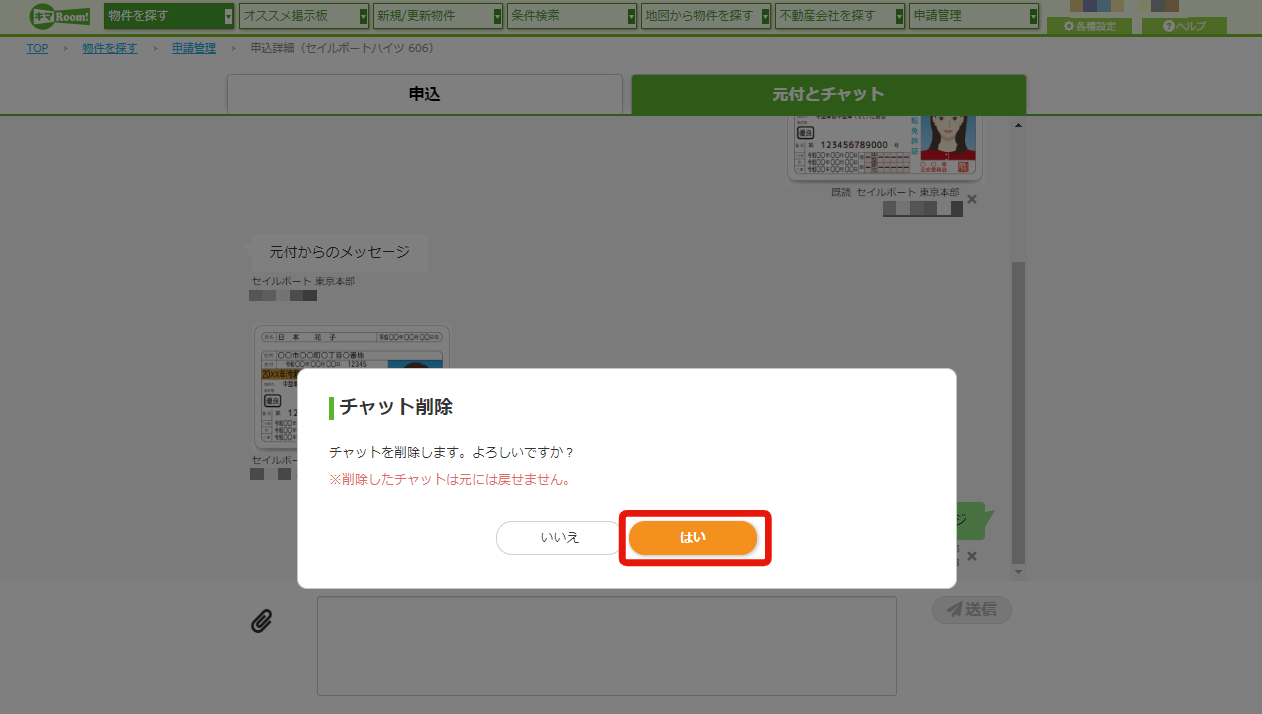Click the paperclip attachment icon
The width and height of the screenshot is (1262, 714).
(x=261, y=621)
